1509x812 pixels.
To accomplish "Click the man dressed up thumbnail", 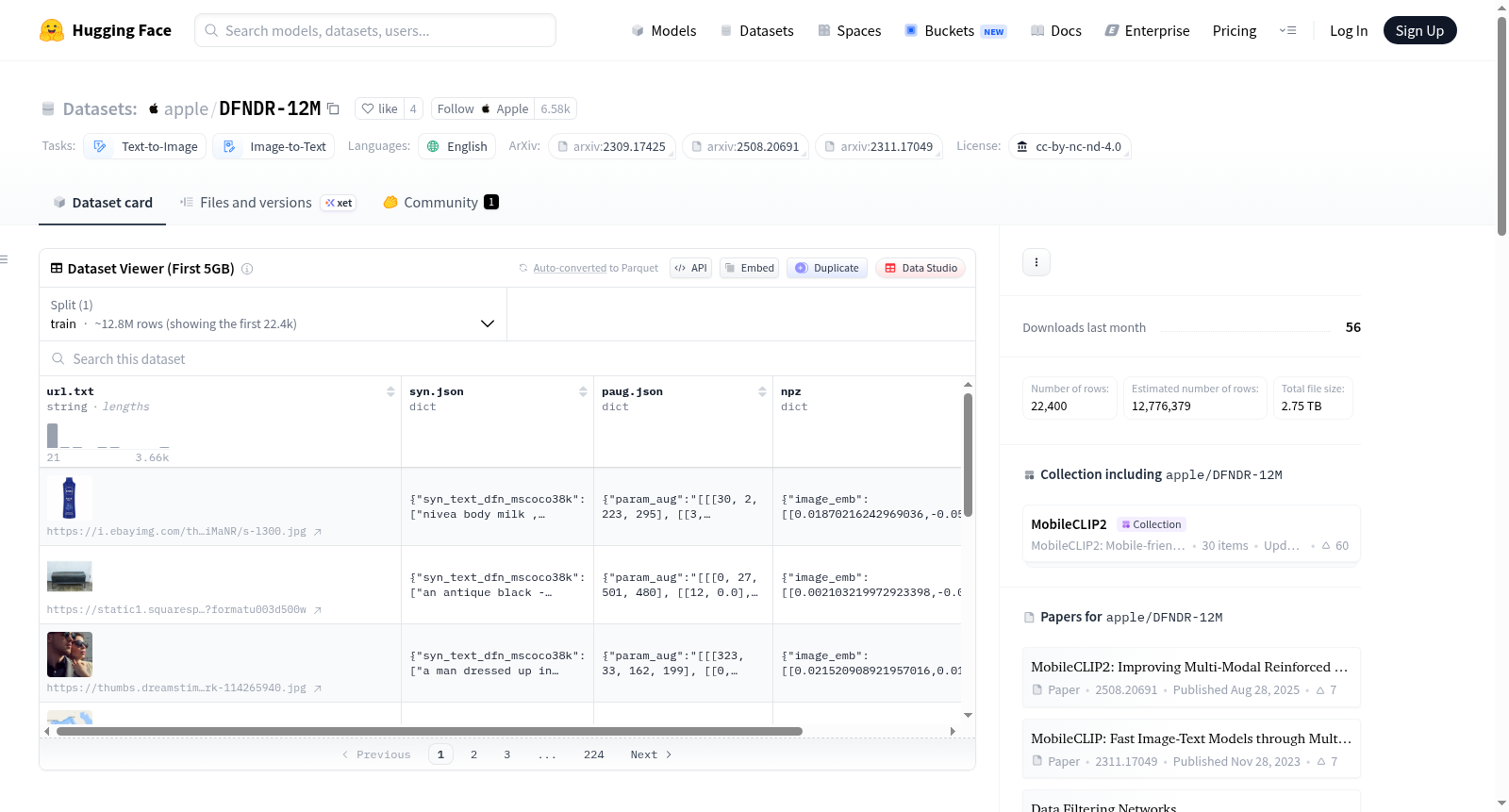I will coord(70,655).
